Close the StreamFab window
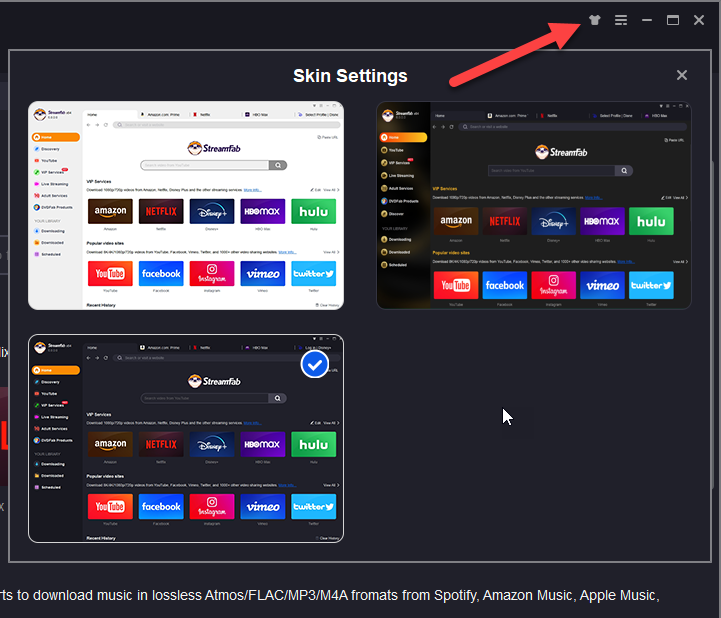 coord(699,20)
